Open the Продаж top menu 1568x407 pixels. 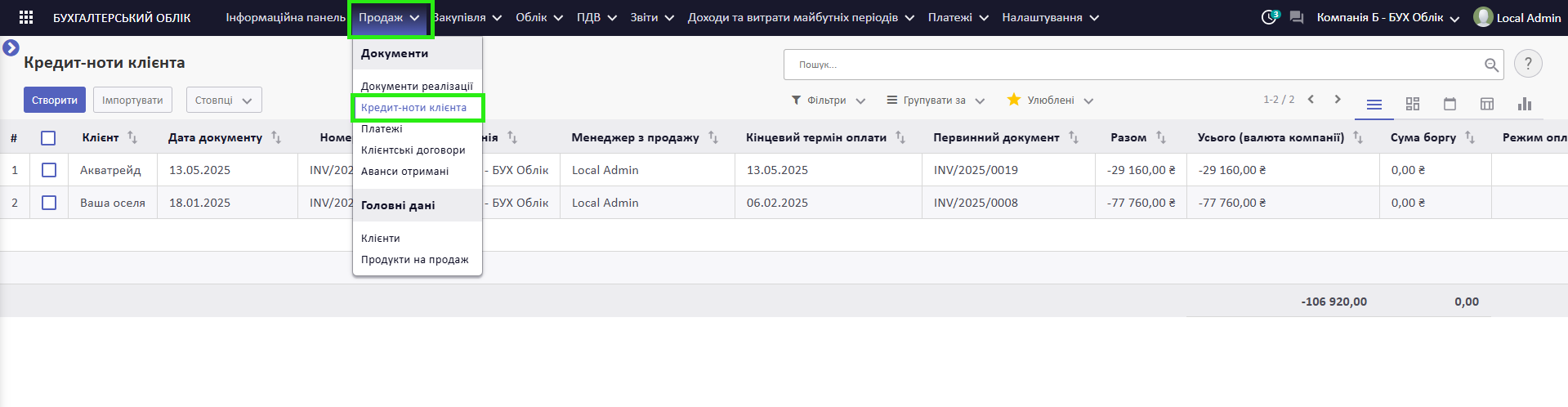point(389,17)
